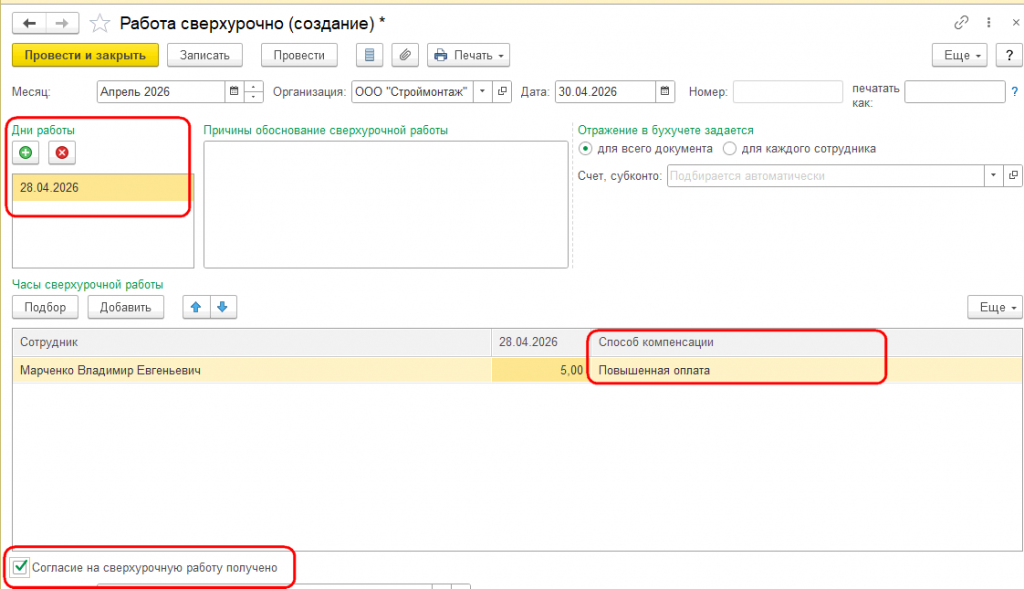
Task: Add a work day with green plus
Action: [x=25, y=153]
